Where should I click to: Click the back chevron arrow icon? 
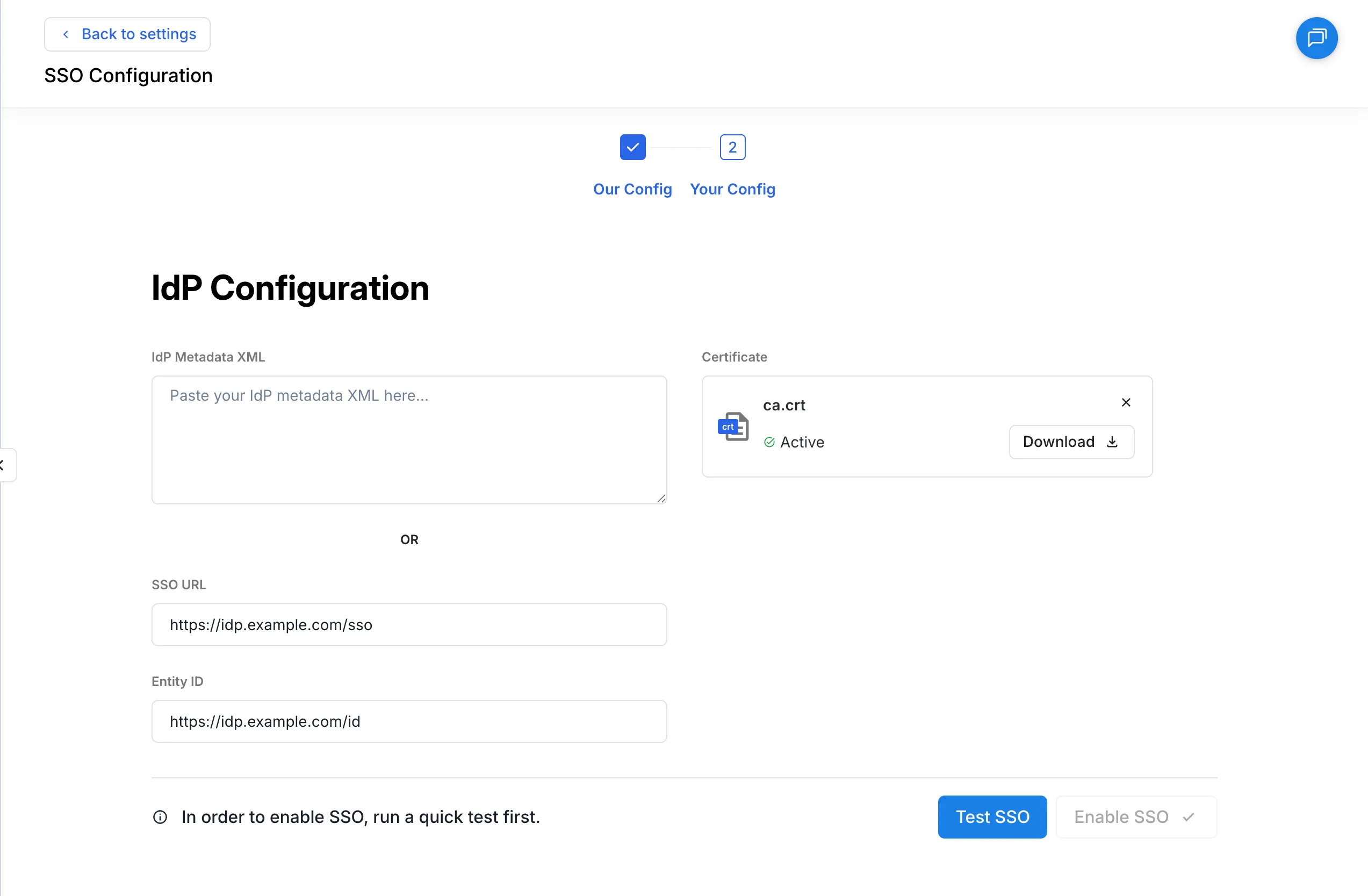[x=66, y=34]
